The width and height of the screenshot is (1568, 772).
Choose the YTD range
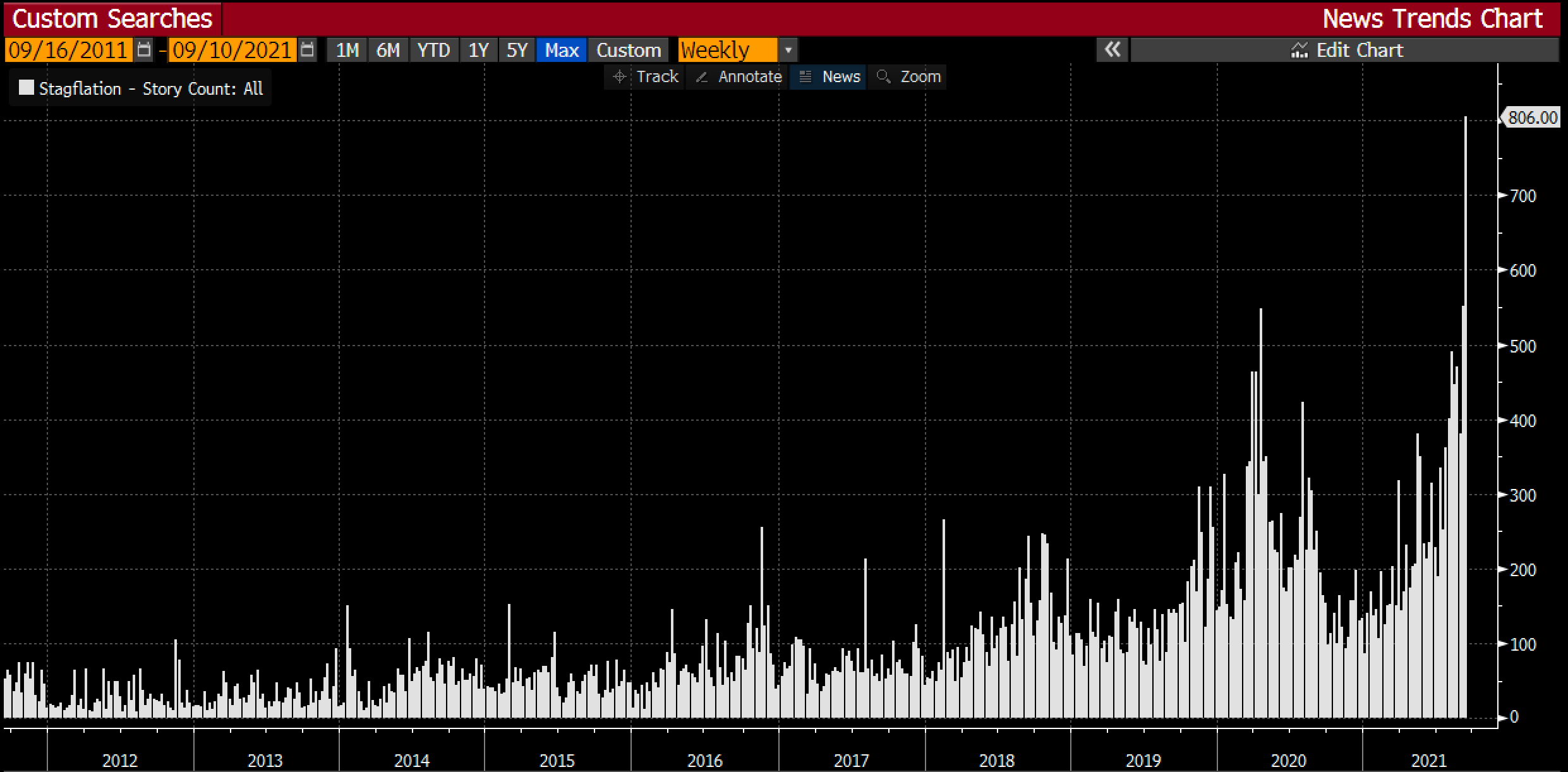(433, 50)
